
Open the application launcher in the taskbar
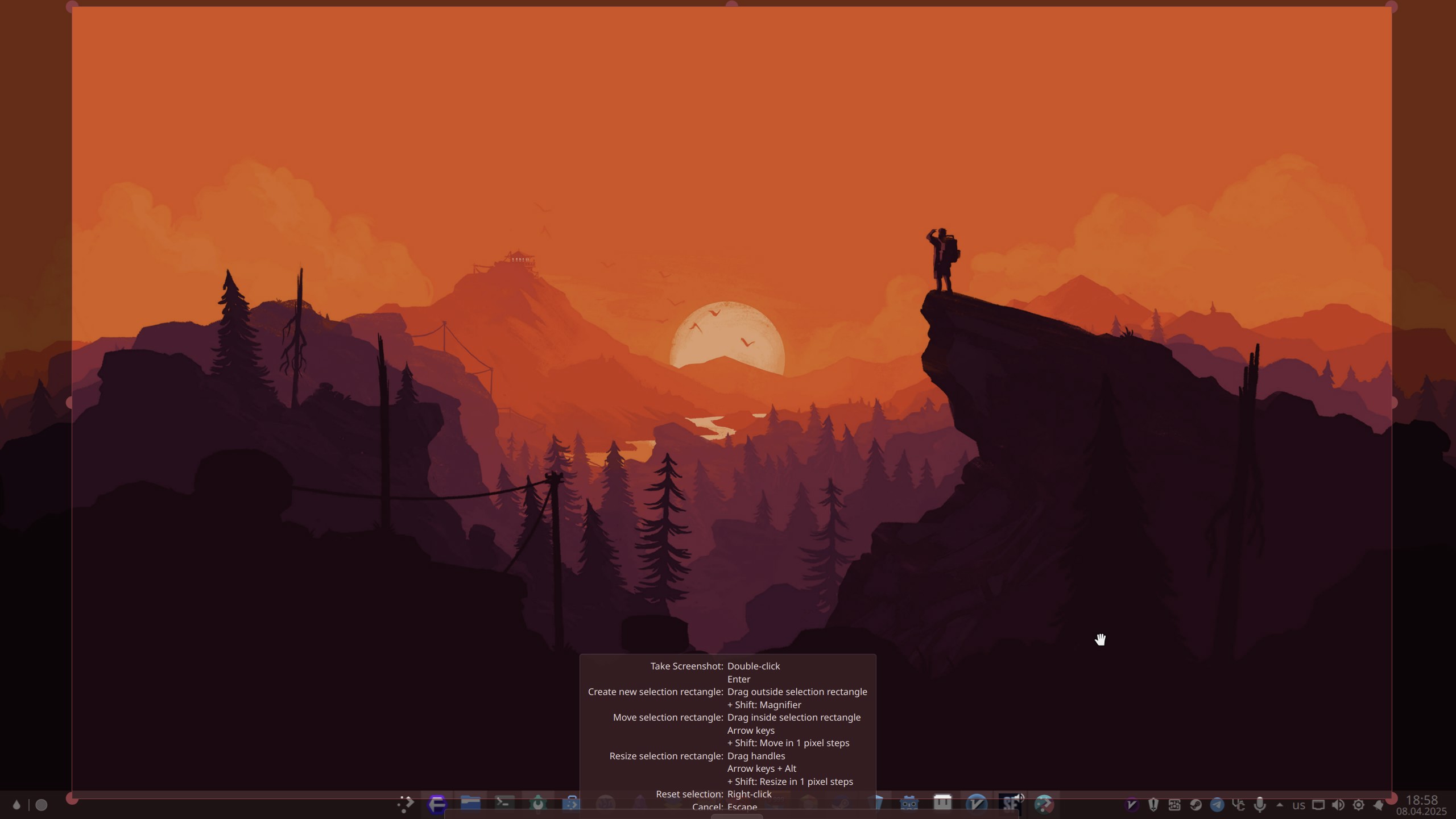(405, 804)
